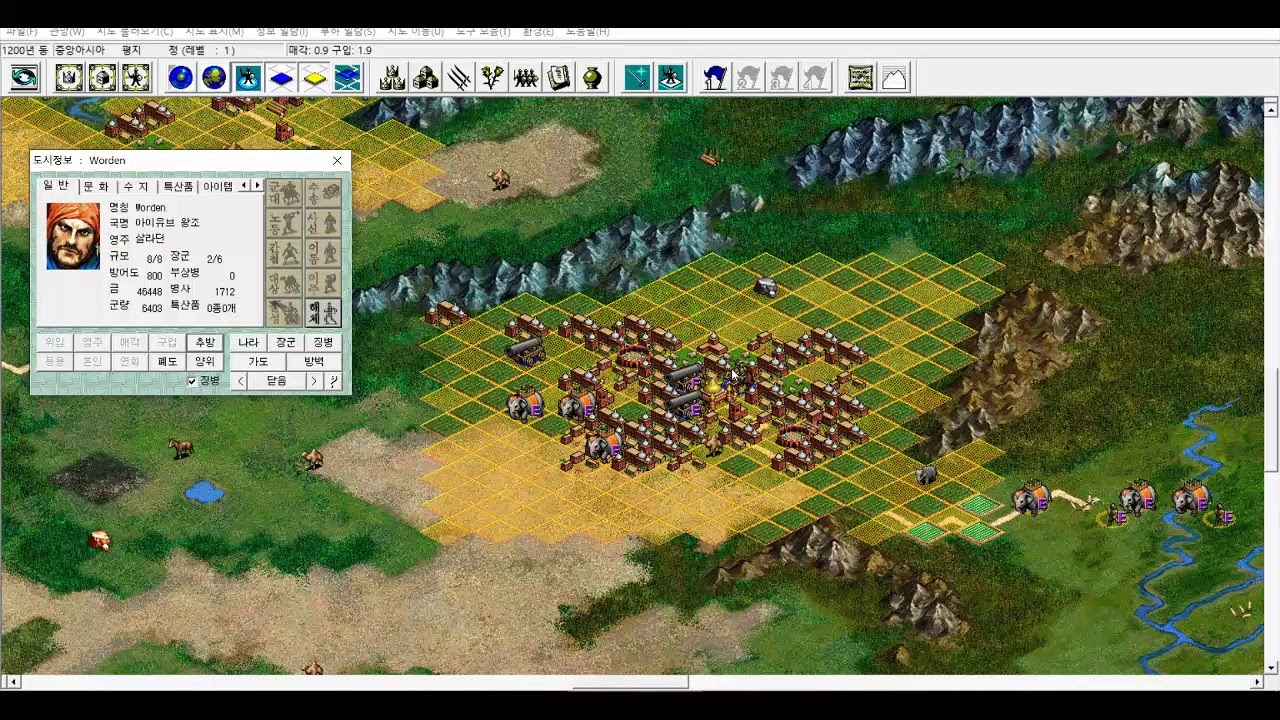Image resolution: width=1280 pixels, height=720 pixels.
Task: Click the 대상 caravan icon in city panel
Action: (x=284, y=283)
